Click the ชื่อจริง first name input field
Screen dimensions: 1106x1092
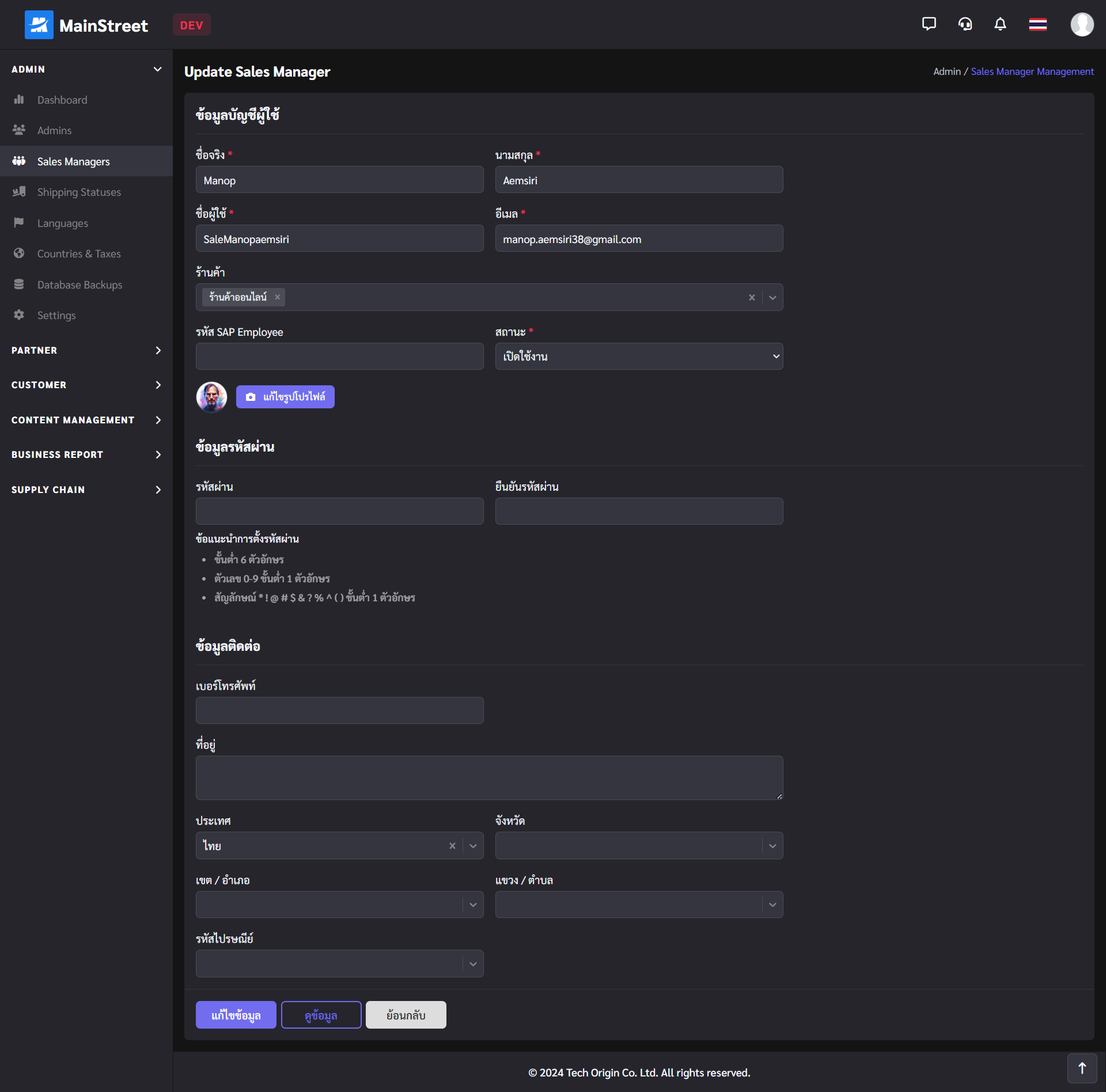pyautogui.click(x=339, y=180)
